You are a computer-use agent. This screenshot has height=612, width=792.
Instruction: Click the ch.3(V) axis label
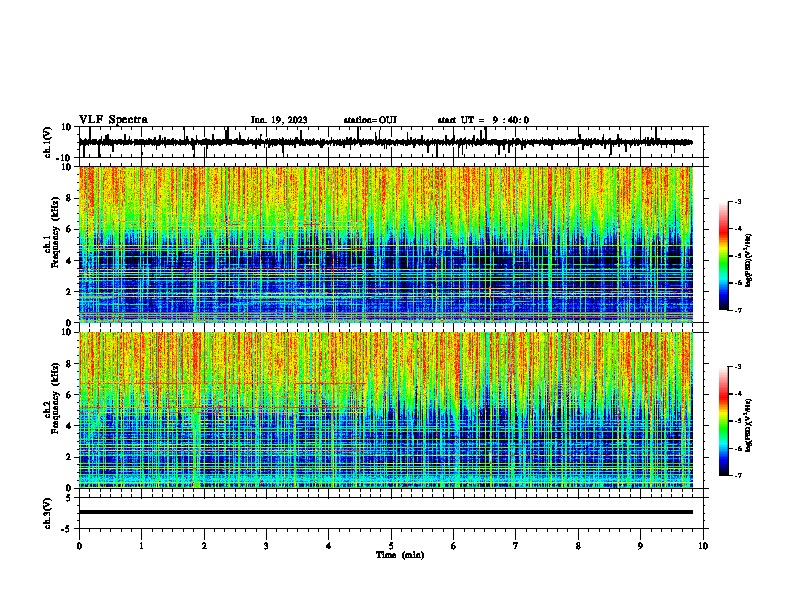point(48,513)
